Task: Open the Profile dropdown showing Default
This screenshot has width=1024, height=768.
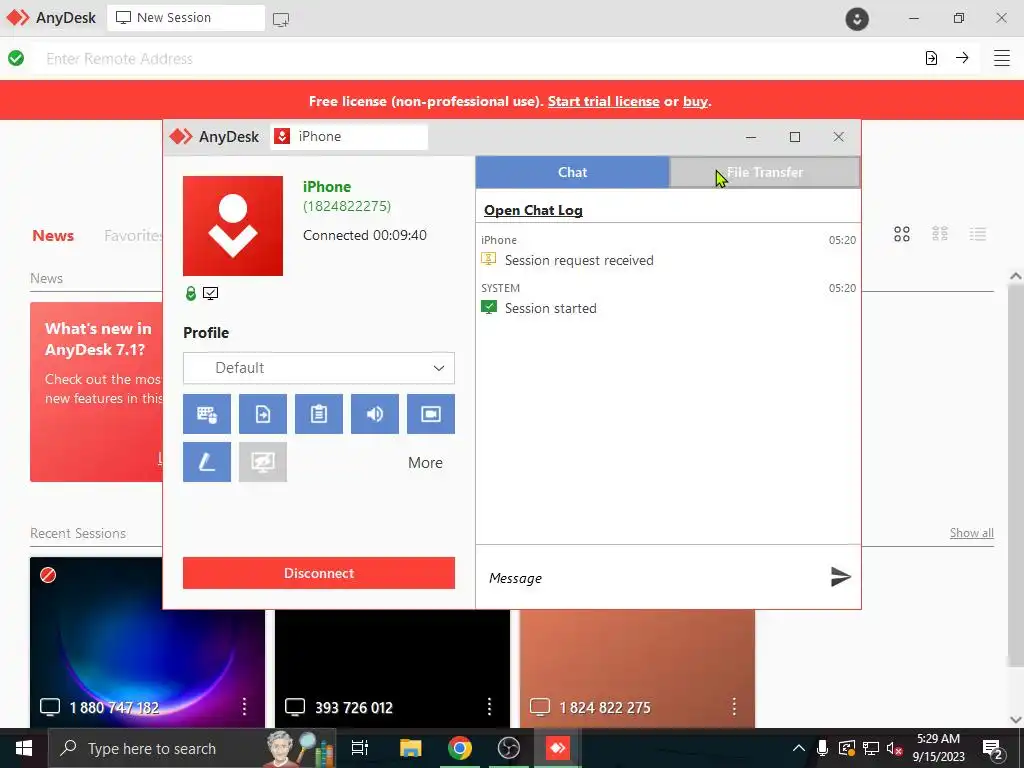Action: coord(319,368)
